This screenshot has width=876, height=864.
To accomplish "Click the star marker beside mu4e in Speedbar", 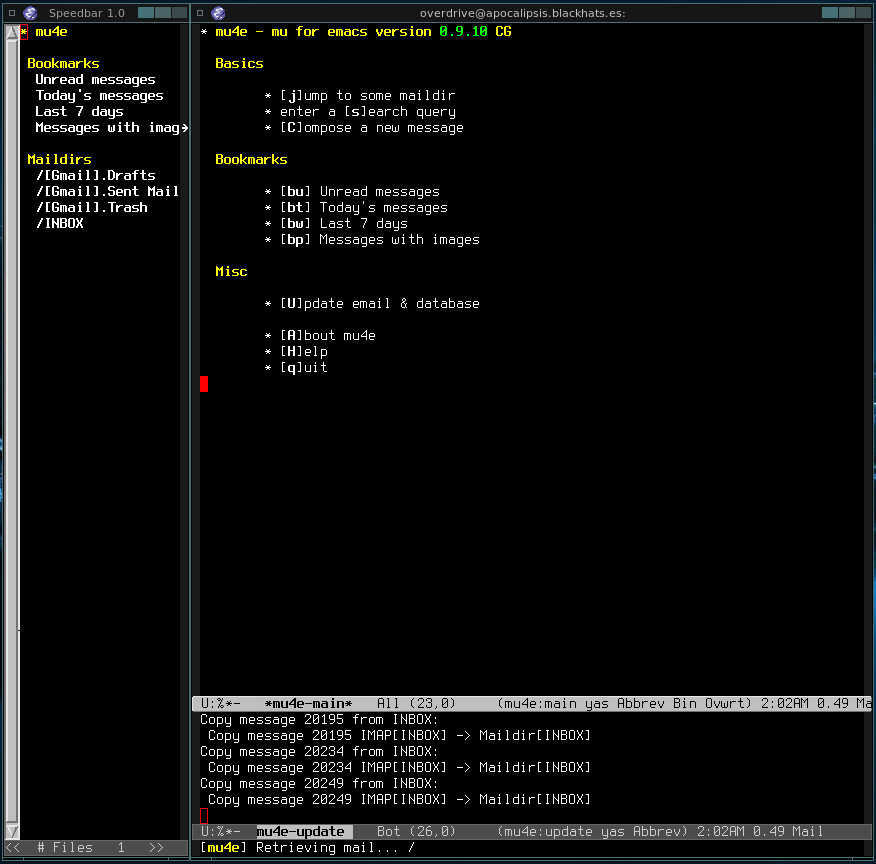I will (24, 32).
